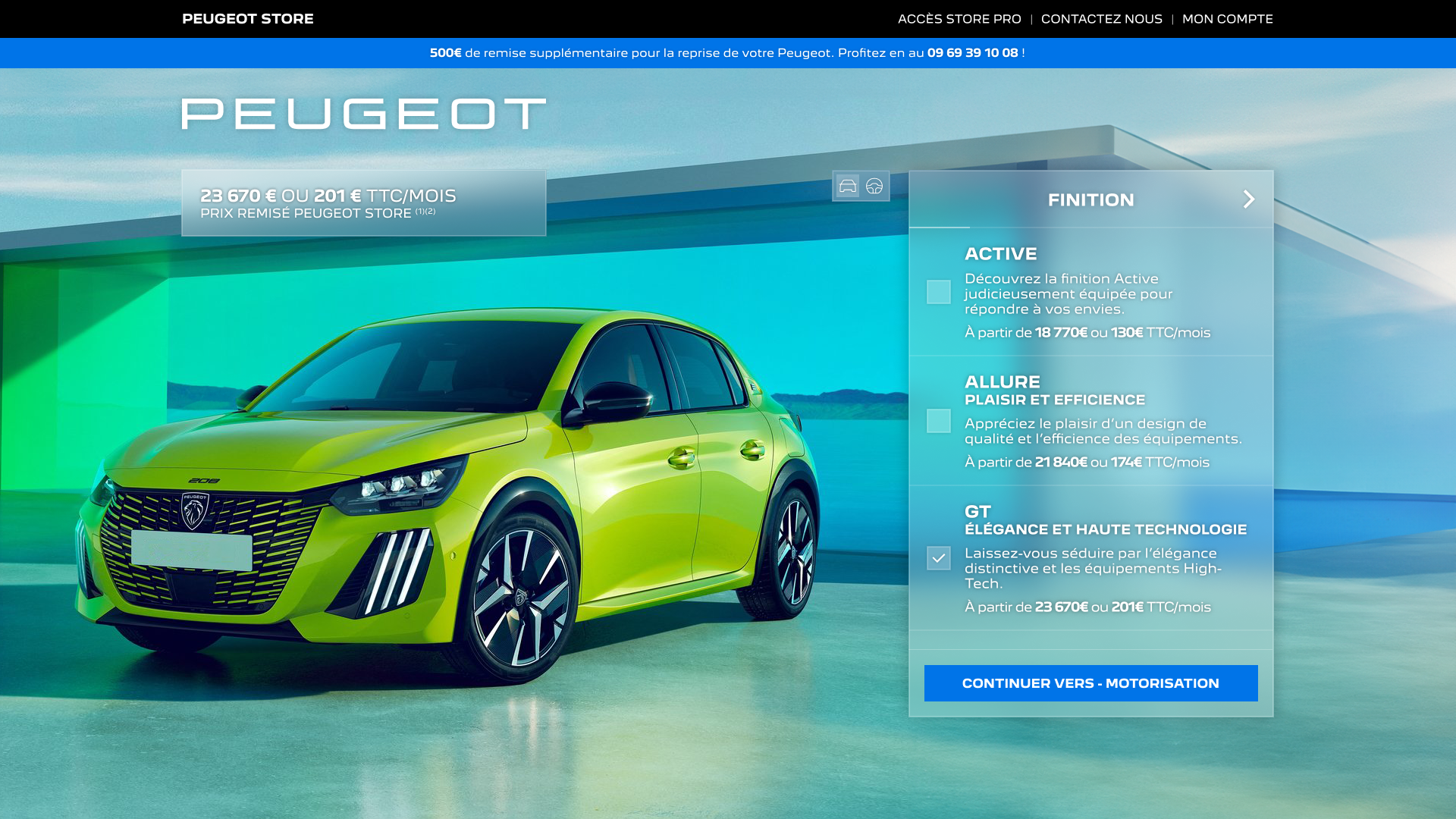1456x819 pixels.
Task: Go to Mon Compte
Action: pyautogui.click(x=1227, y=19)
